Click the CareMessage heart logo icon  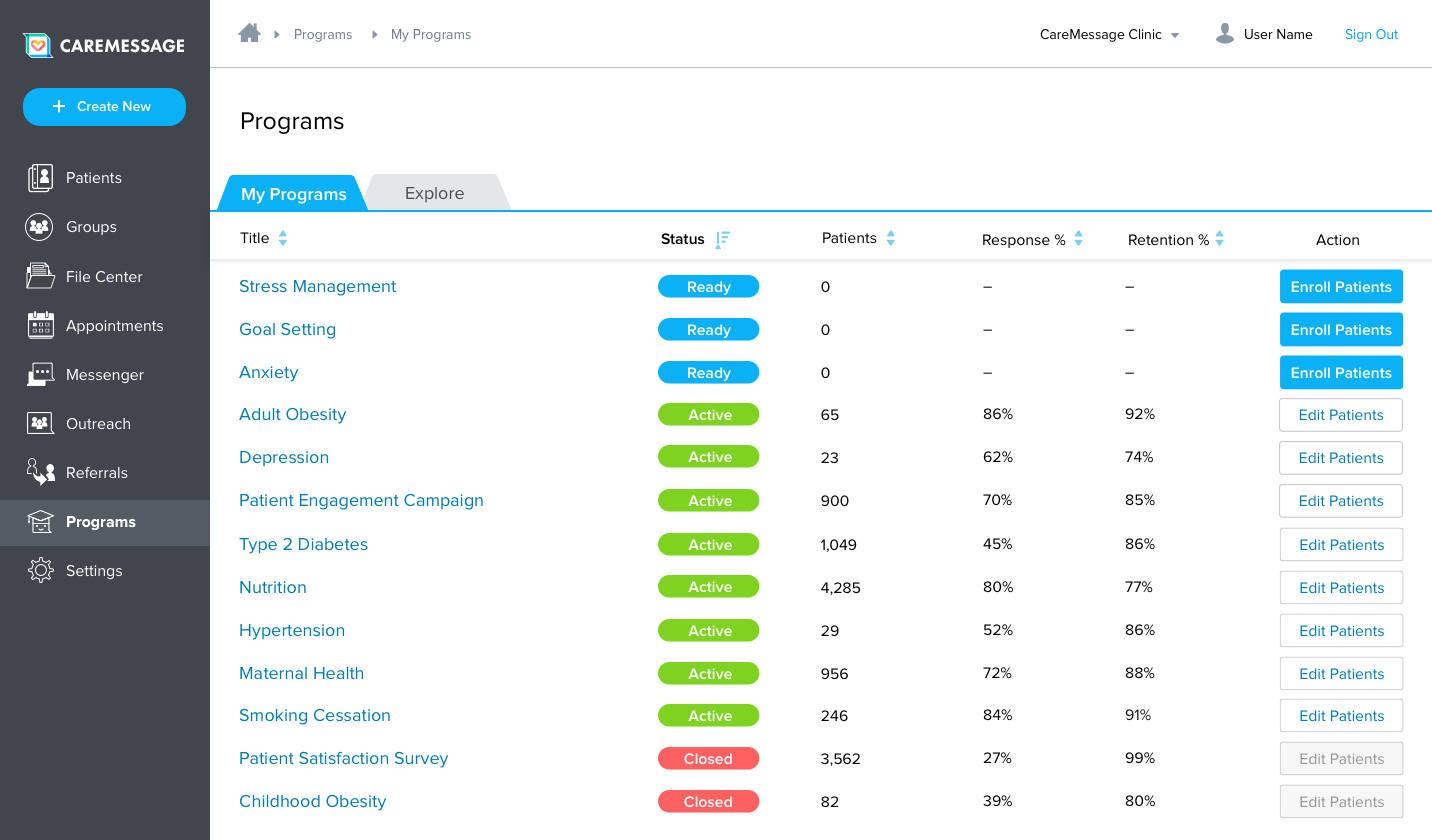tap(38, 45)
